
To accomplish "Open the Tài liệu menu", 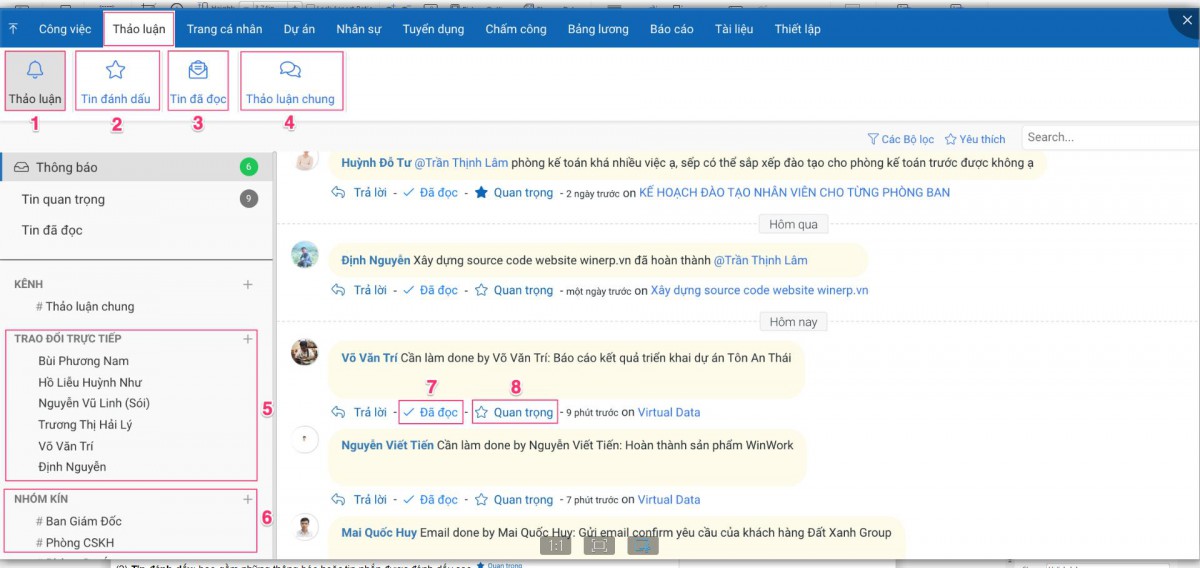I will (733, 29).
